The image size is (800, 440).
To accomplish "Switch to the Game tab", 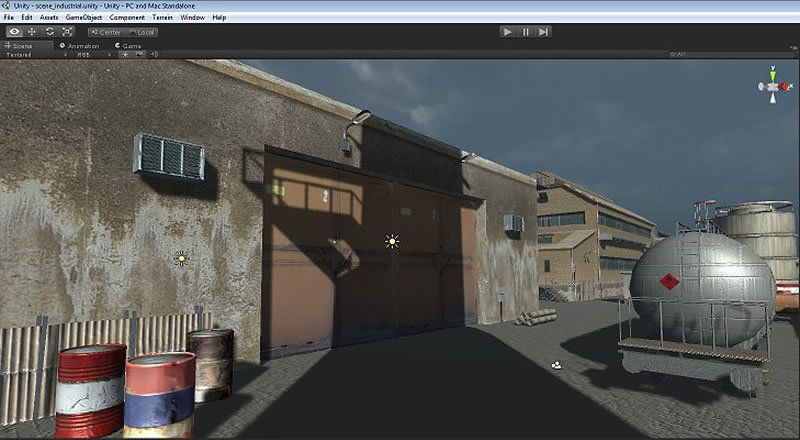I will (x=129, y=46).
